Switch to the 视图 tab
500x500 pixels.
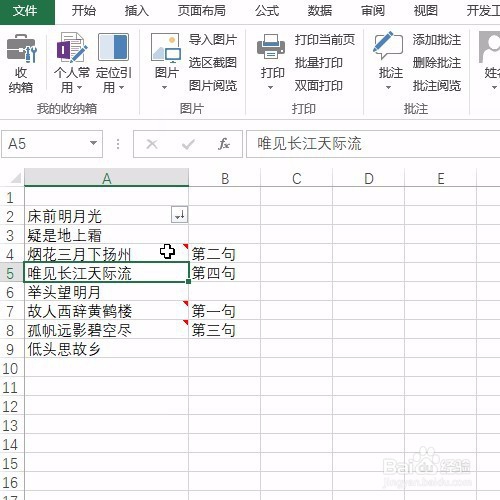[x=426, y=11]
